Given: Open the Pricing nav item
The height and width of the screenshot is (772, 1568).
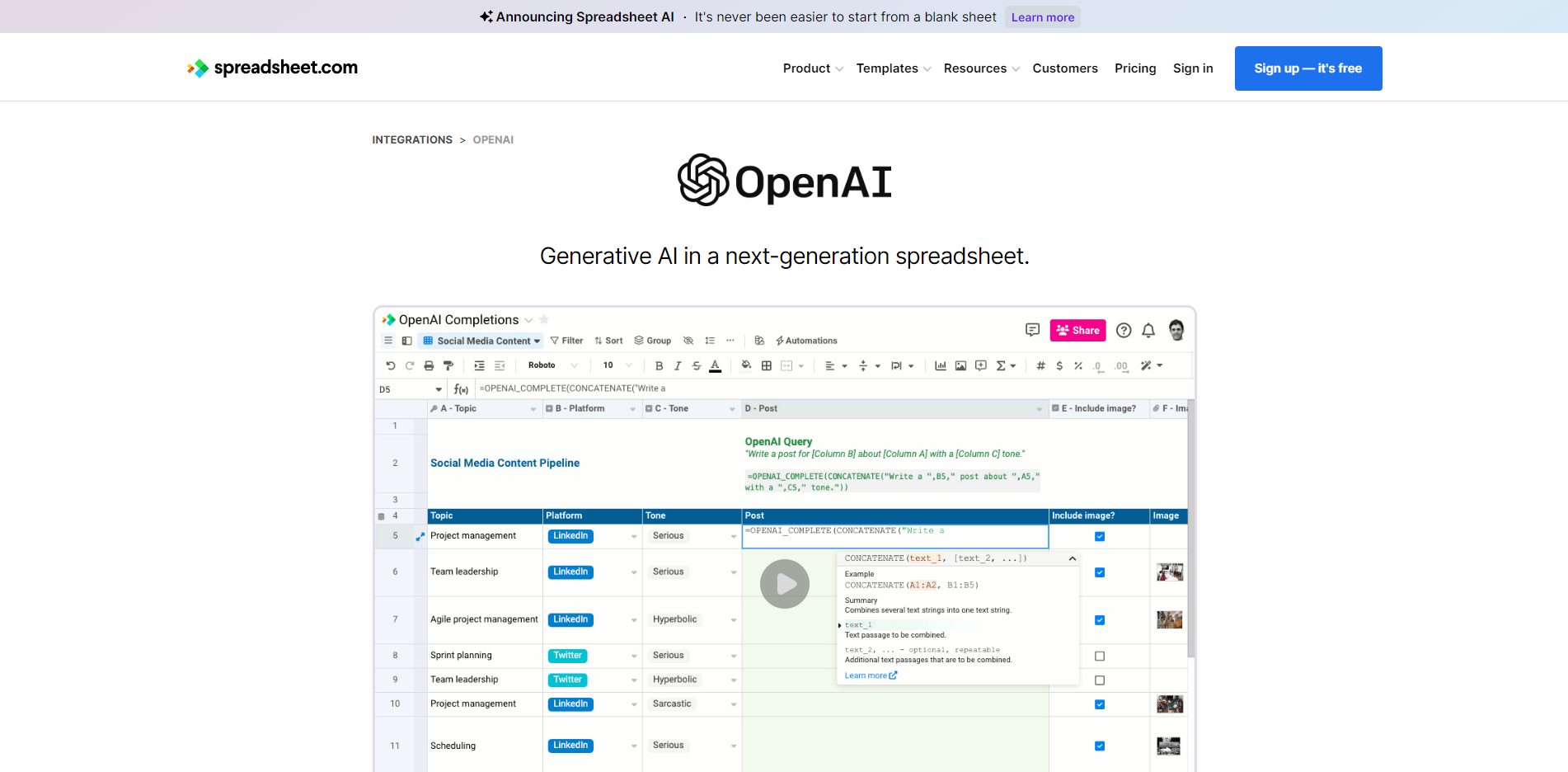Looking at the screenshot, I should pyautogui.click(x=1135, y=68).
